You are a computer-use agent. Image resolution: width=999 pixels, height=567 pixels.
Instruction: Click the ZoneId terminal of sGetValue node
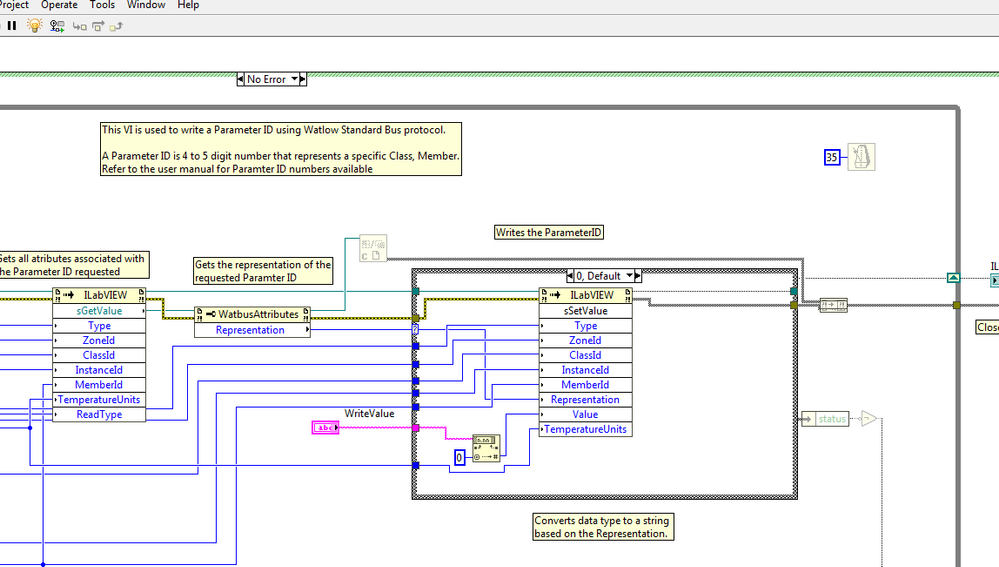(x=99, y=340)
